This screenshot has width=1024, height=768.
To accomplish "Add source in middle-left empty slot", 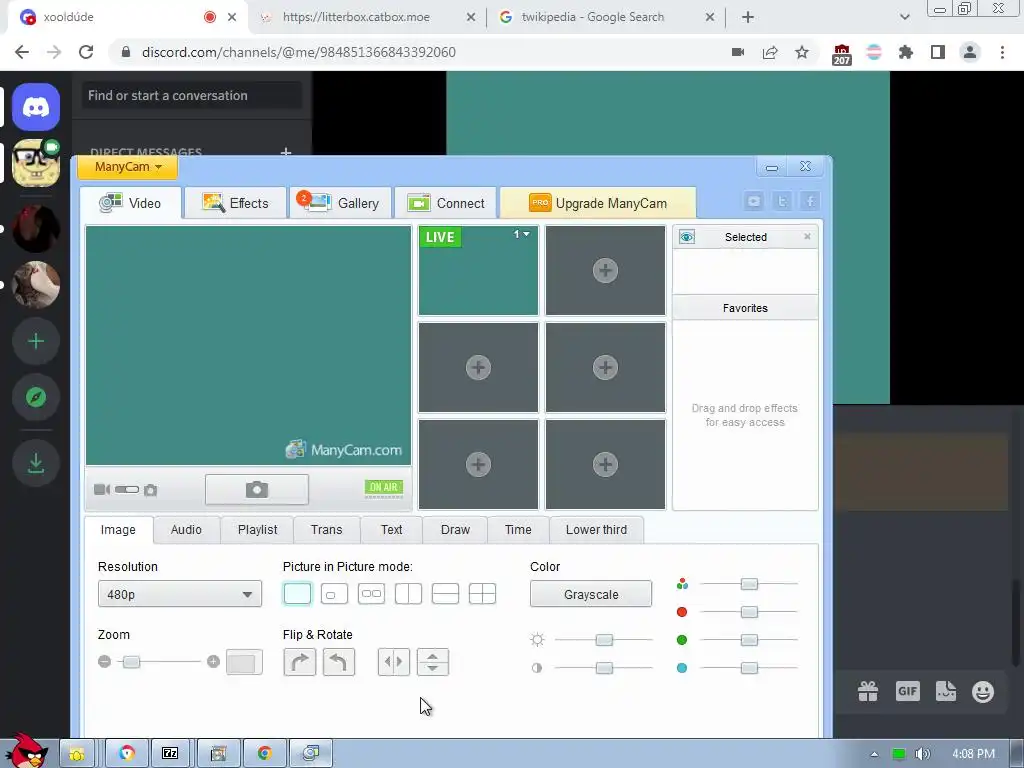I will tap(478, 368).
